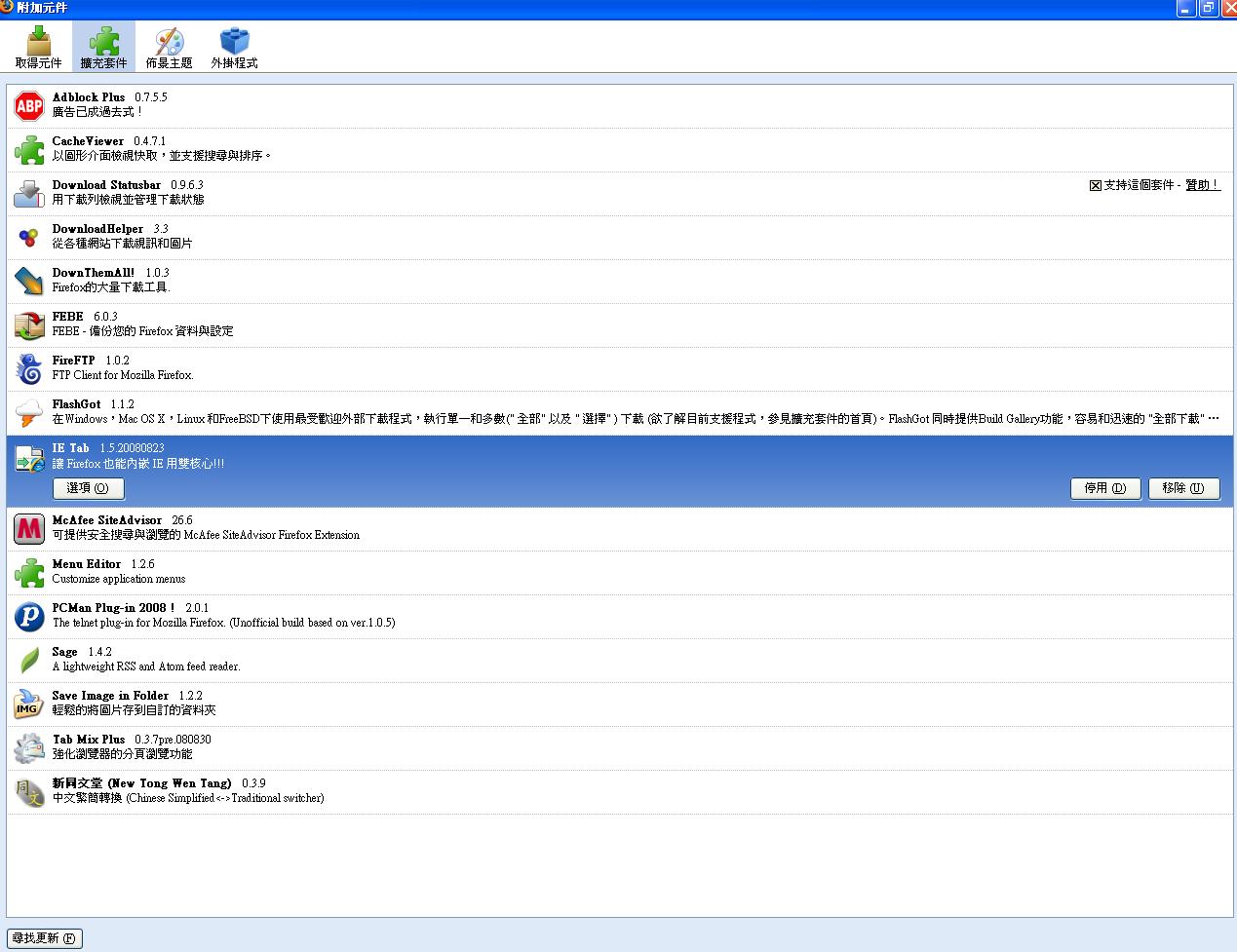This screenshot has height=952, width=1237.
Task: Click the Tab Mix Plus icon
Action: [29, 748]
